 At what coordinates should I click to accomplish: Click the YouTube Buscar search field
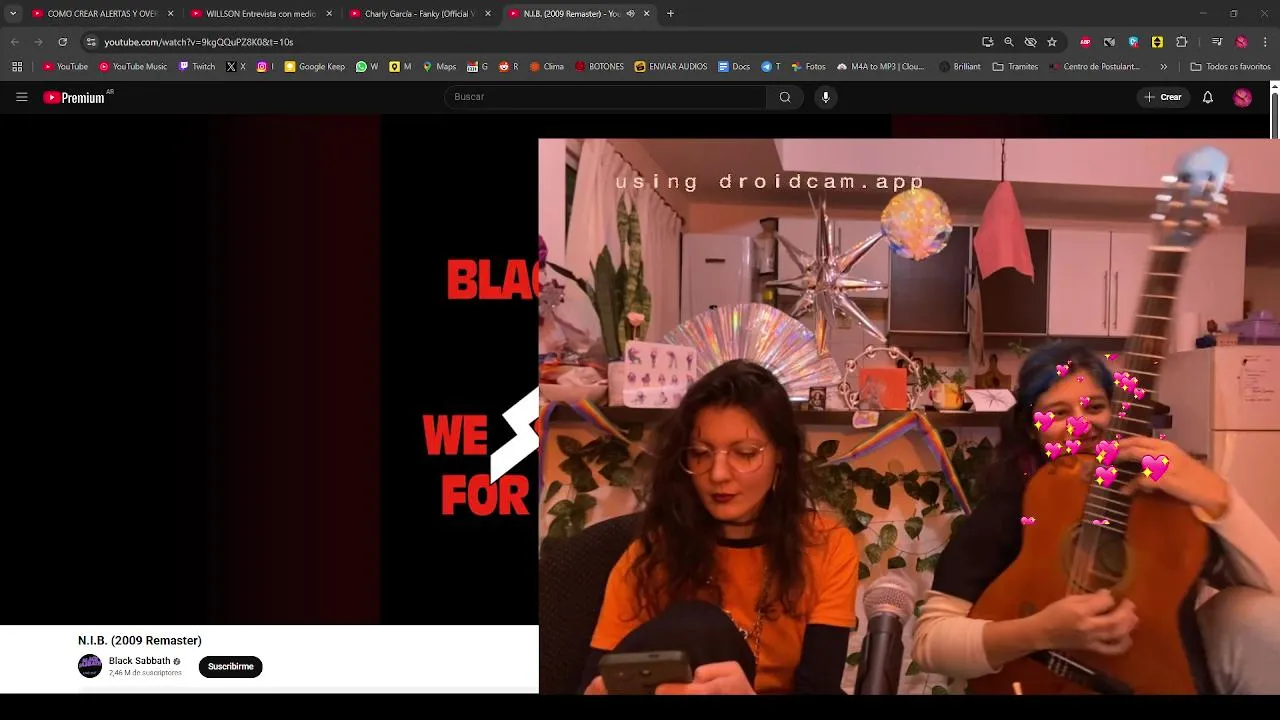point(605,97)
